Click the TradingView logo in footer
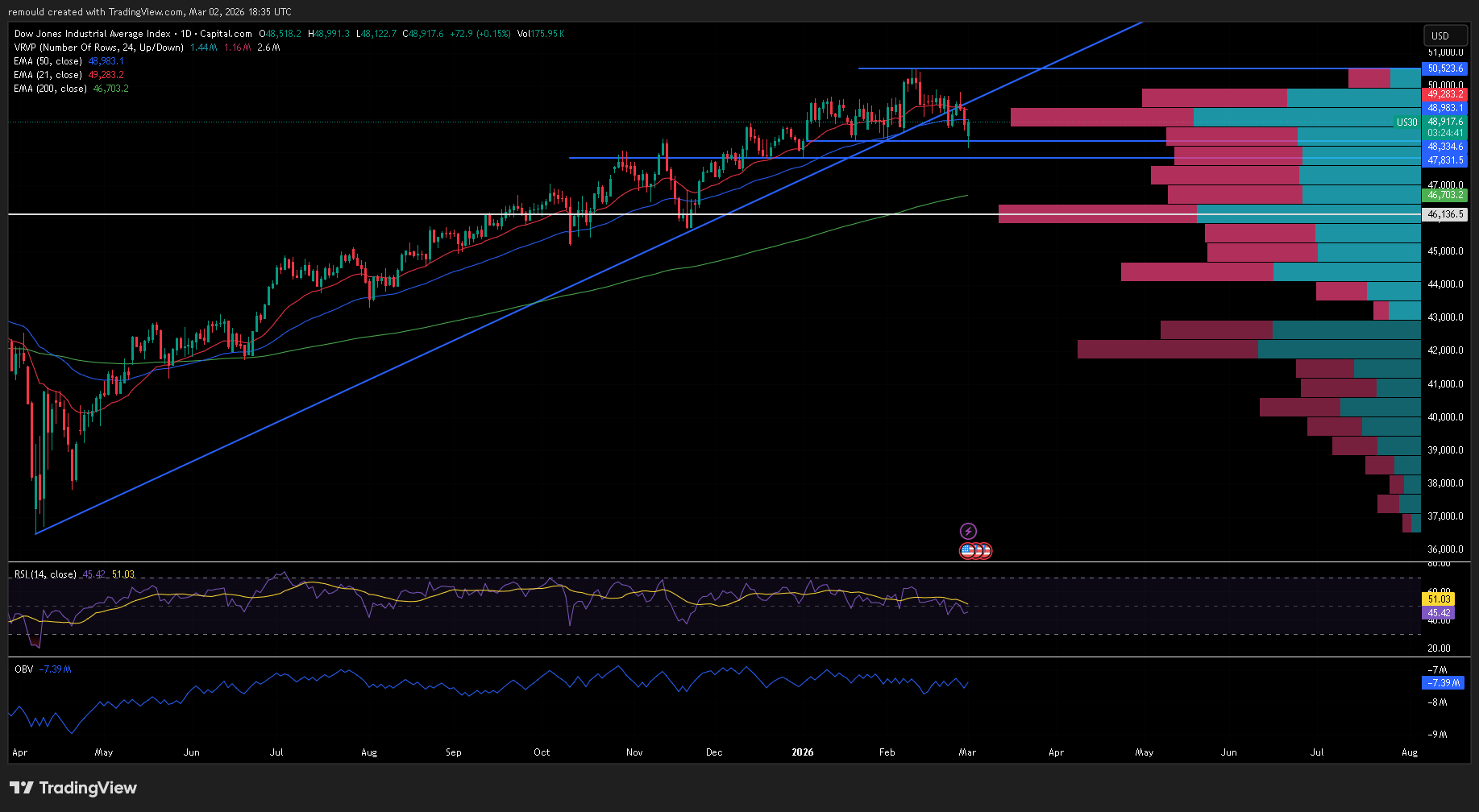Image resolution: width=1479 pixels, height=812 pixels. click(x=73, y=788)
